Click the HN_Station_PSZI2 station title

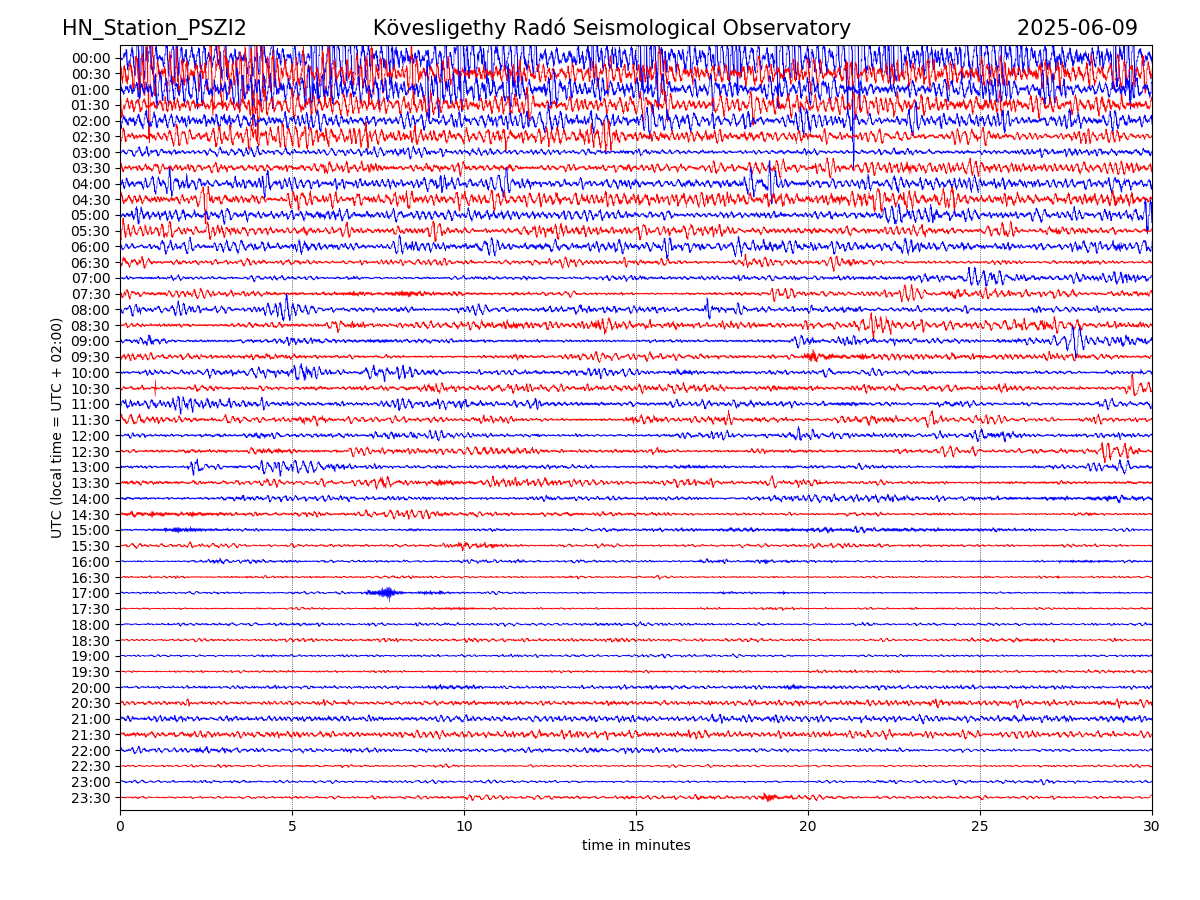pyautogui.click(x=154, y=28)
